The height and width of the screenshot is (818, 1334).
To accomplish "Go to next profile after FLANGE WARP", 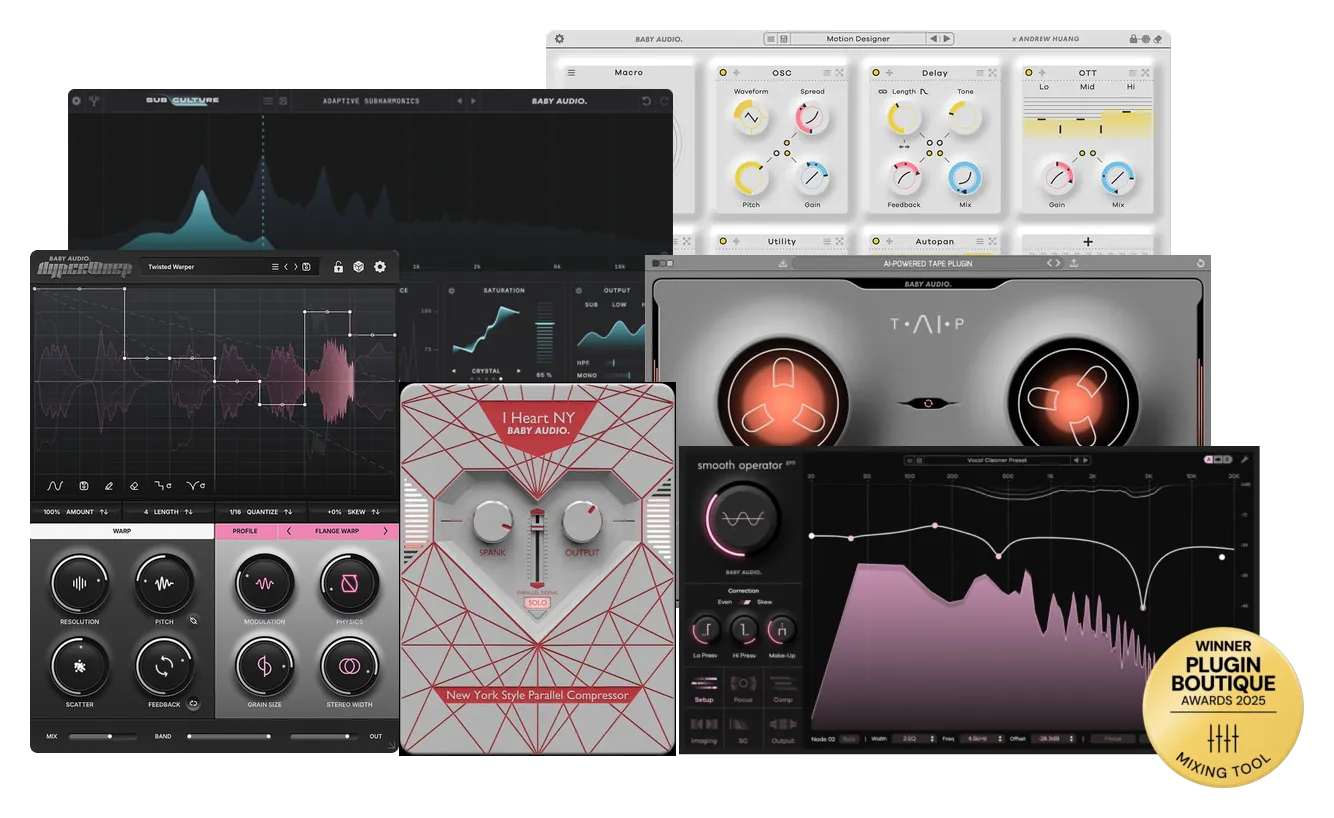I will pos(385,531).
